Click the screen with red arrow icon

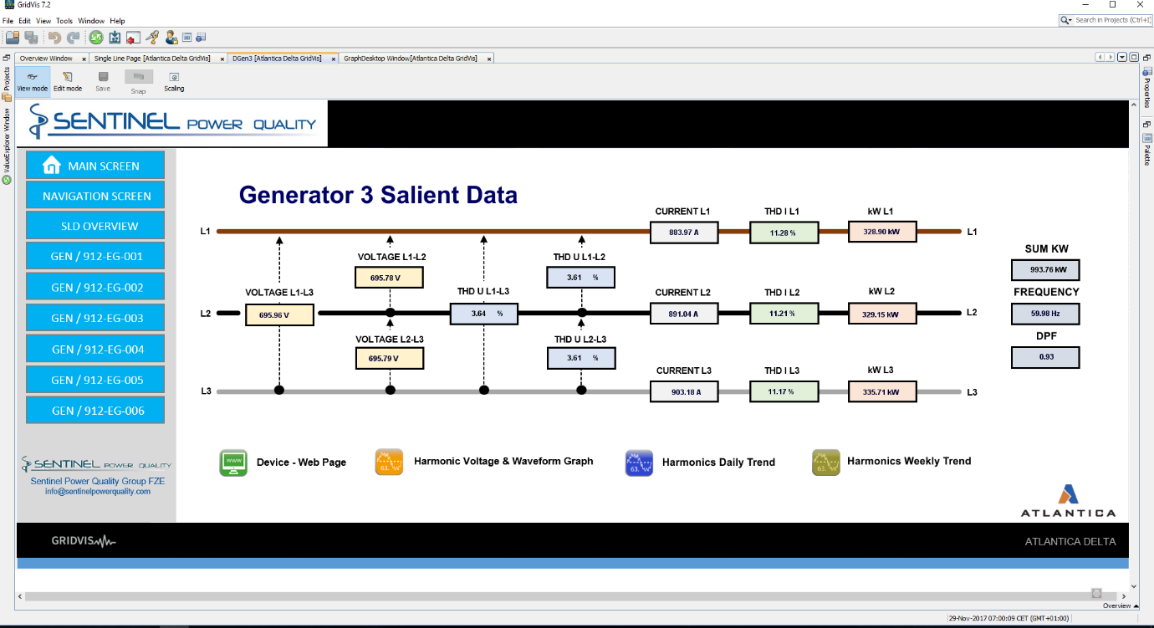(133, 38)
